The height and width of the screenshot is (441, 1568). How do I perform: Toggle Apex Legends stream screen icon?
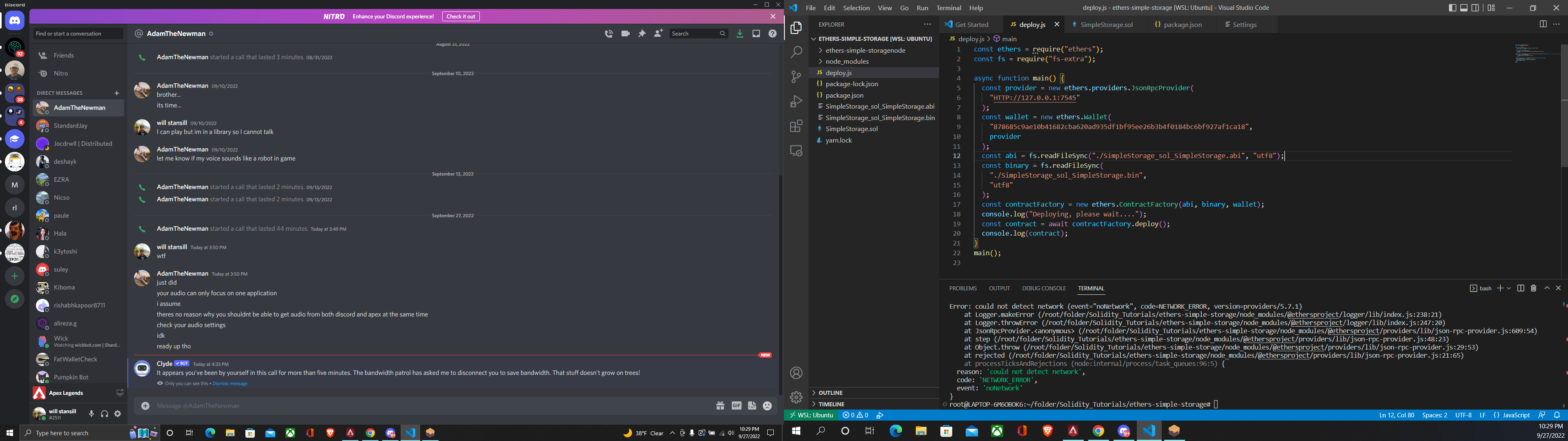click(x=120, y=393)
